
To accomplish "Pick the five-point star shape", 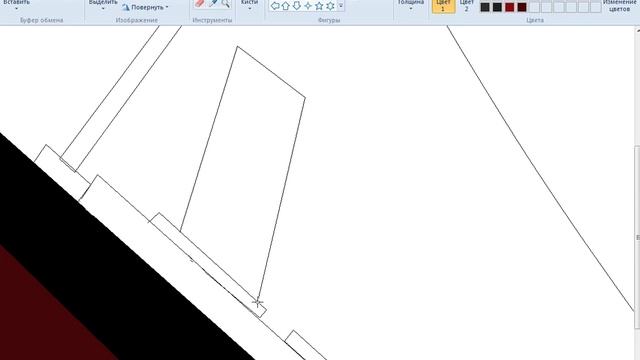I will coord(319,6).
